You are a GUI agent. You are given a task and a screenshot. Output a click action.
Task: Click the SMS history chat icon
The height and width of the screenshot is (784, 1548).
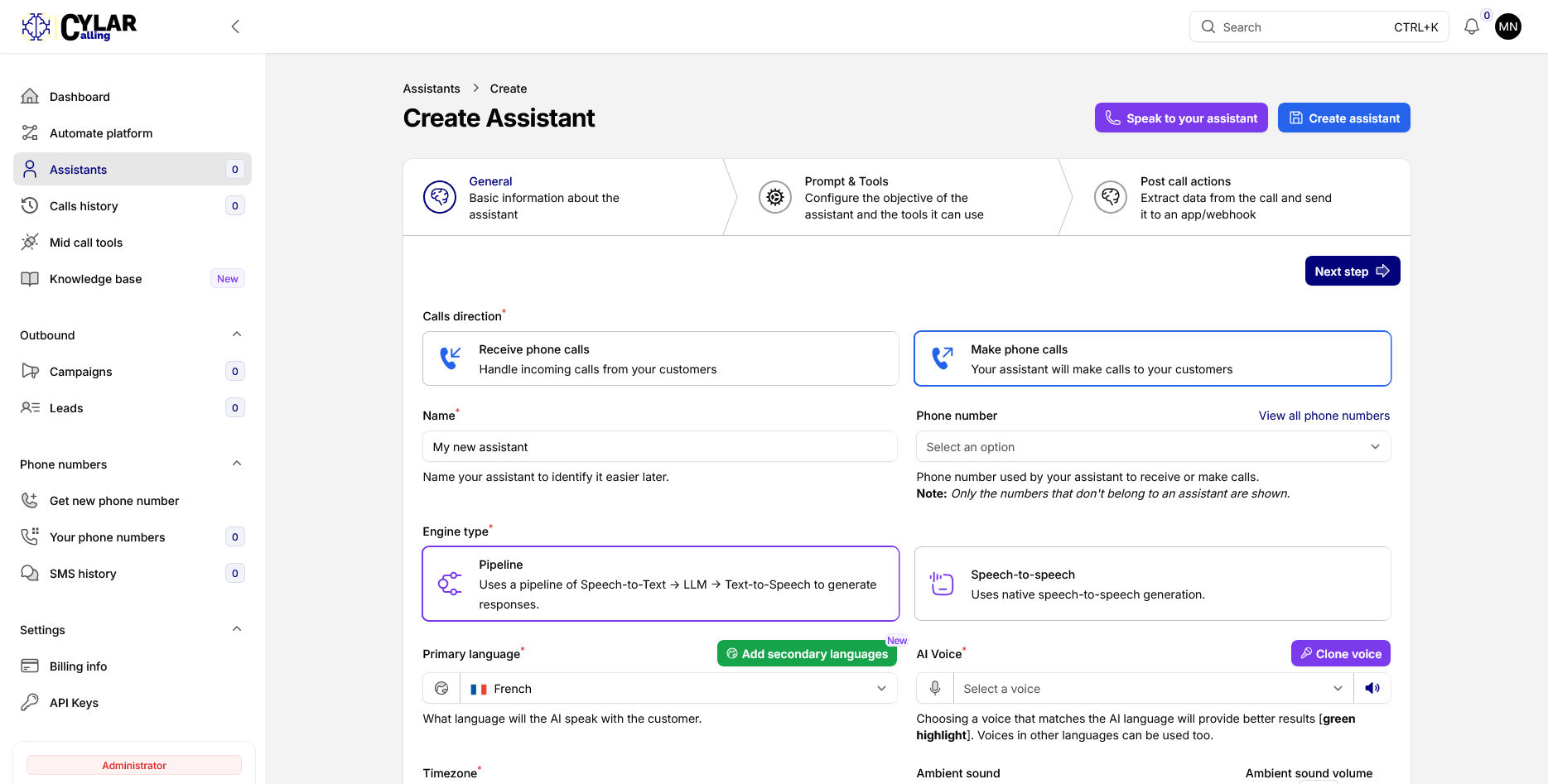30,573
